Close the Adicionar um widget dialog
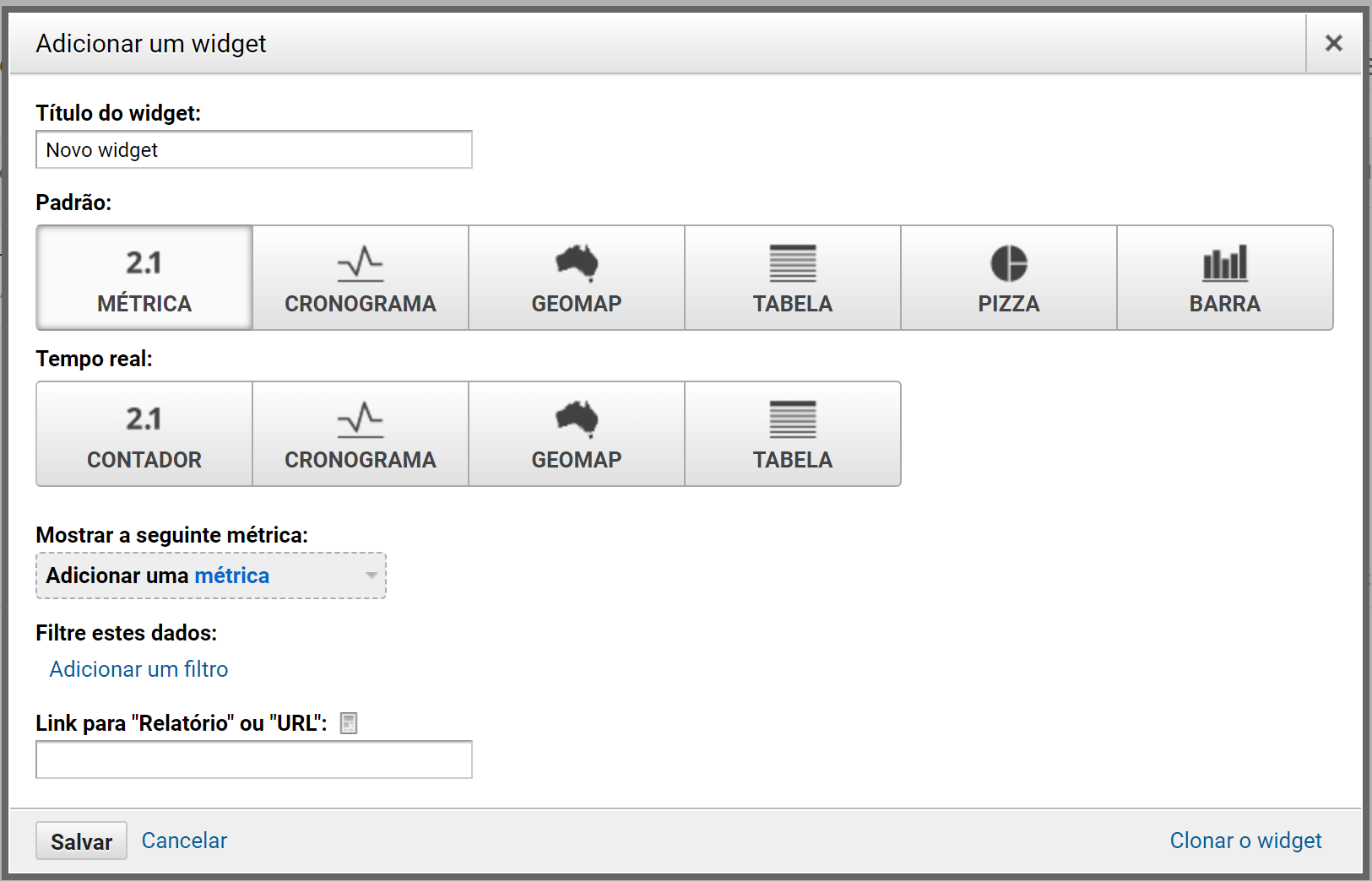The height and width of the screenshot is (881, 1372). 1334,42
